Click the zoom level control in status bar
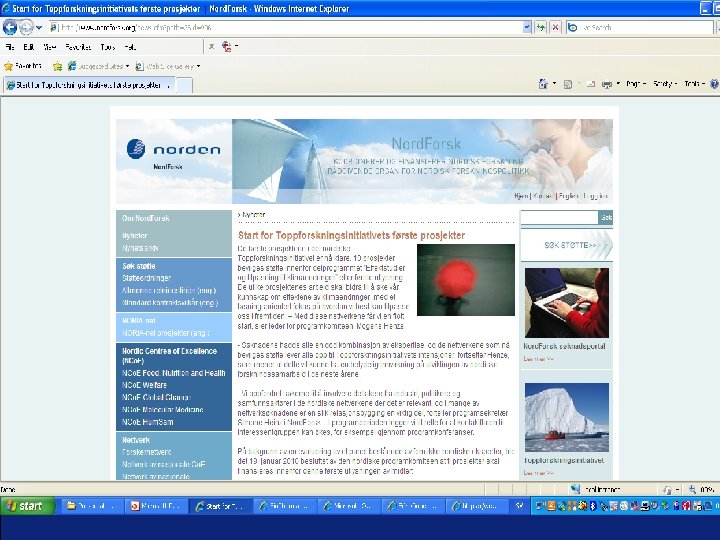Image resolution: width=720 pixels, height=540 pixels. click(x=702, y=490)
